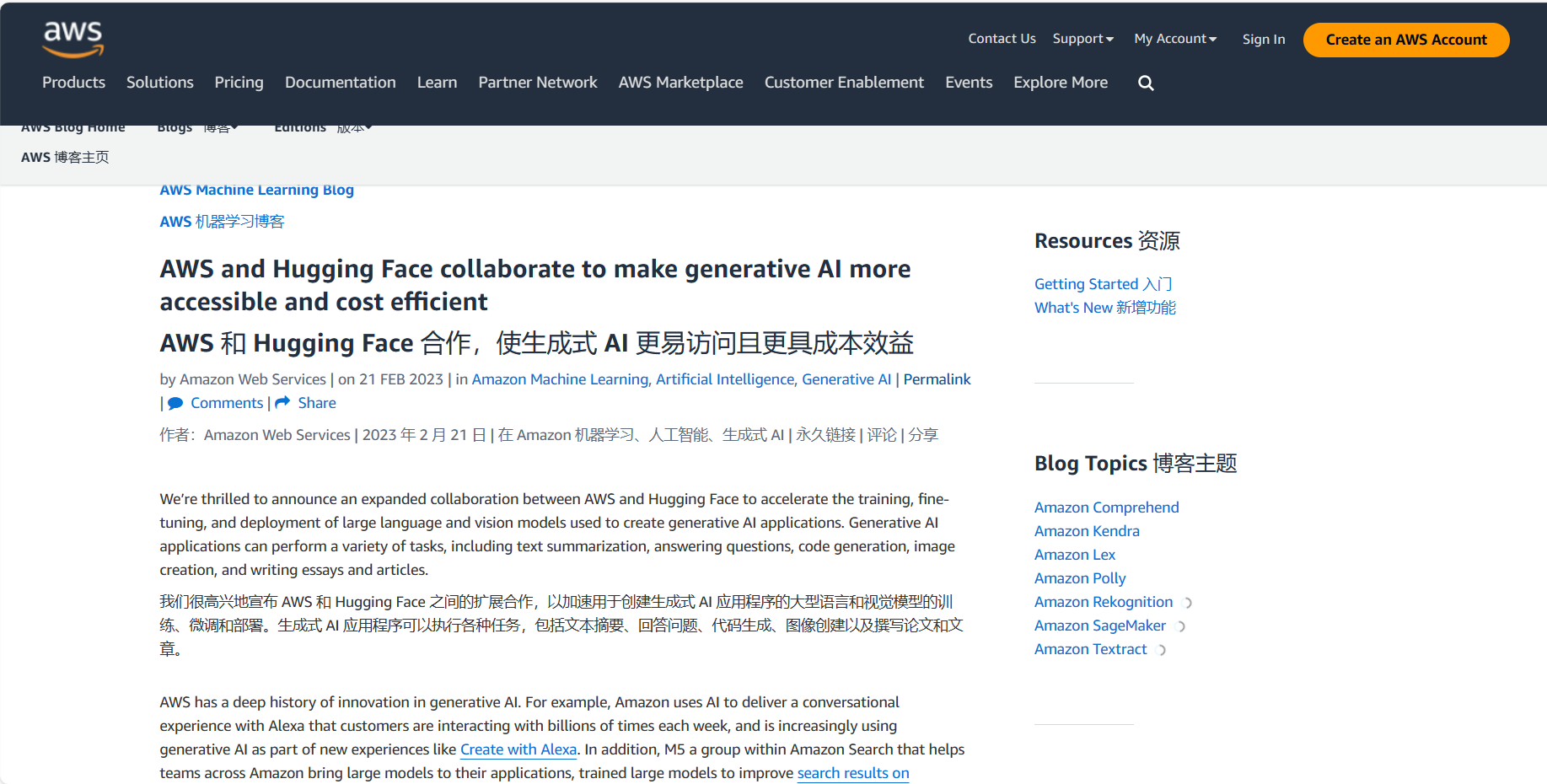
Task: Open the Amazon Rekognition topic
Action: pos(1104,603)
